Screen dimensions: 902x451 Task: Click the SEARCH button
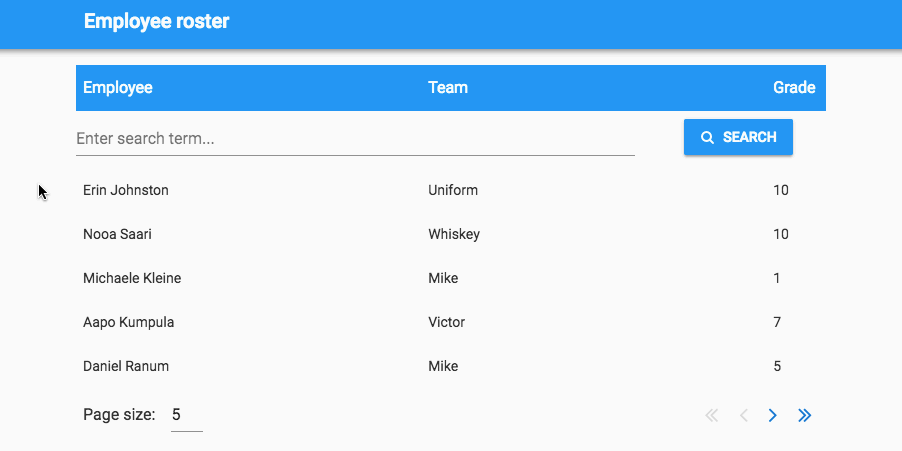[x=738, y=137]
